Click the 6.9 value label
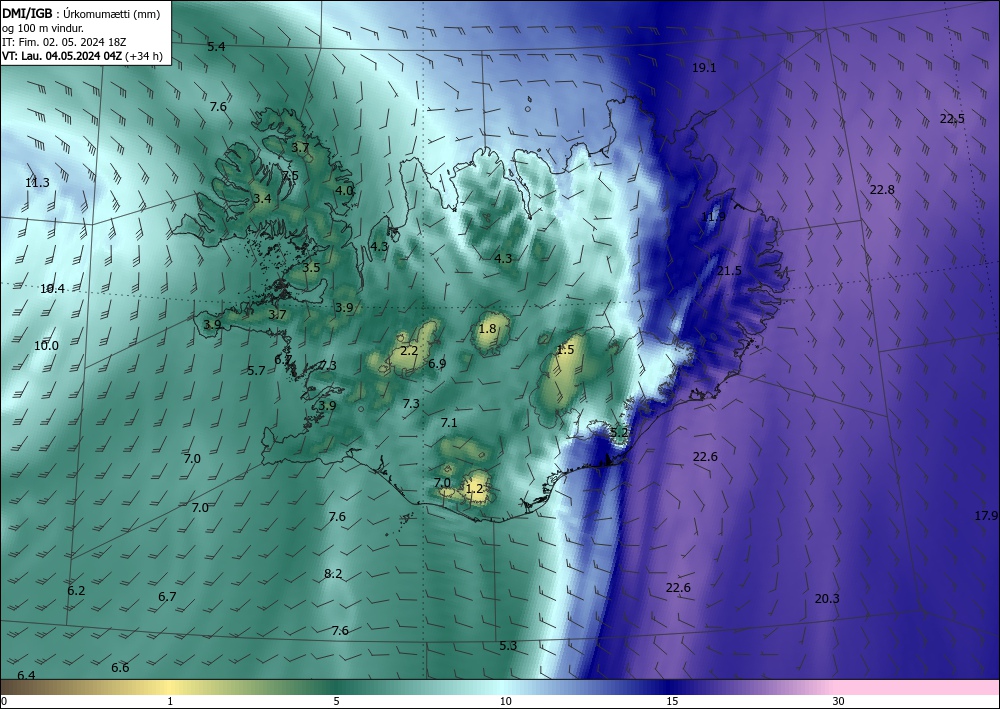The height and width of the screenshot is (709, 1000). (x=437, y=364)
